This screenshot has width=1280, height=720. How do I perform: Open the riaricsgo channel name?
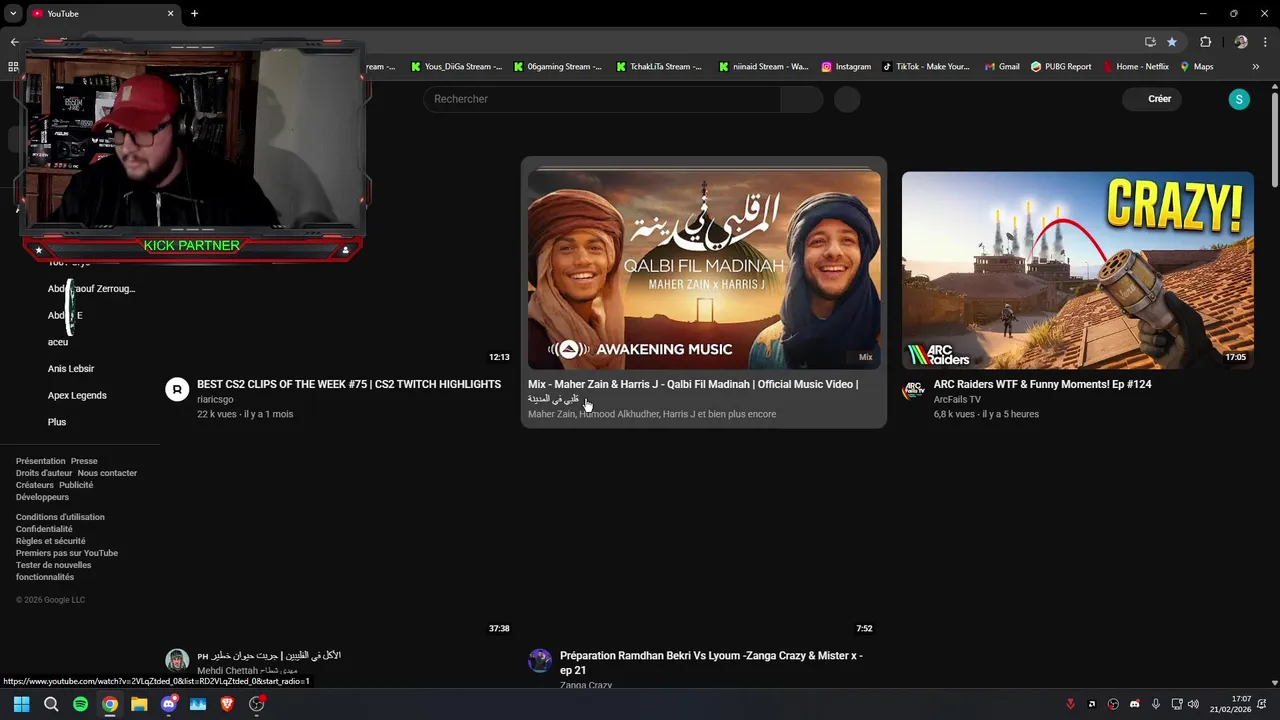pyautogui.click(x=215, y=399)
